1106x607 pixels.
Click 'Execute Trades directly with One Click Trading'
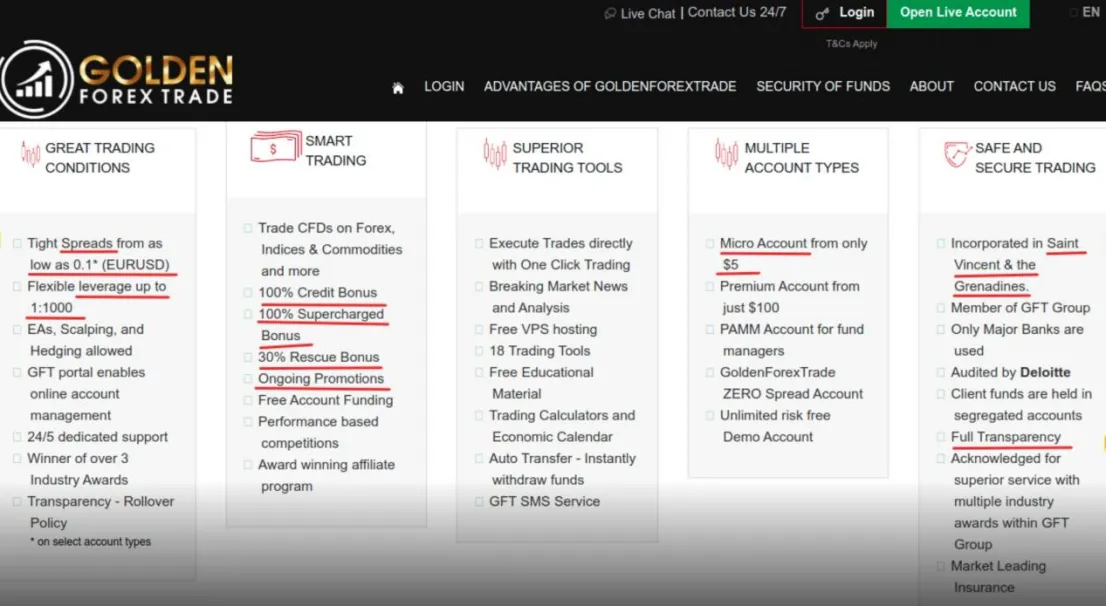[x=561, y=254]
